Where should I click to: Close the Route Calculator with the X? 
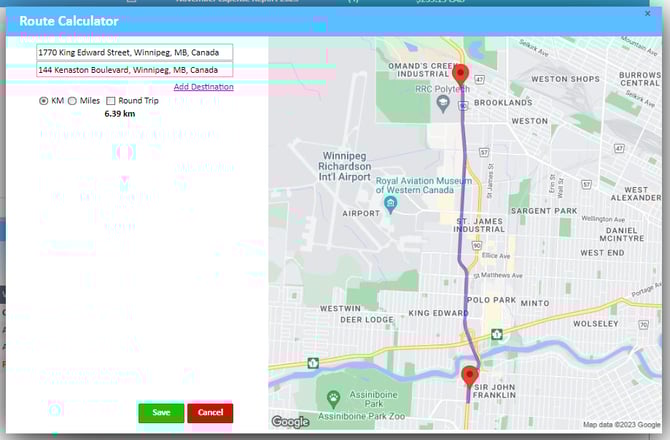(x=647, y=14)
